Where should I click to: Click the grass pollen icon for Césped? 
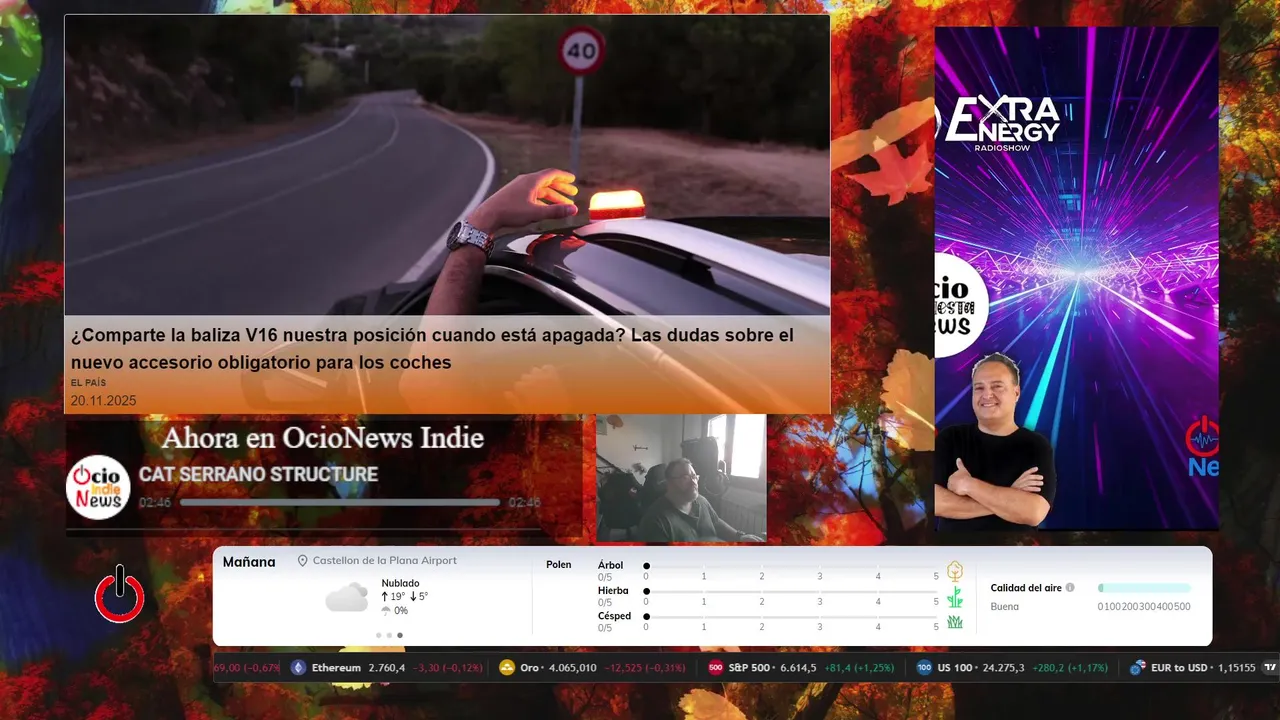(x=955, y=622)
